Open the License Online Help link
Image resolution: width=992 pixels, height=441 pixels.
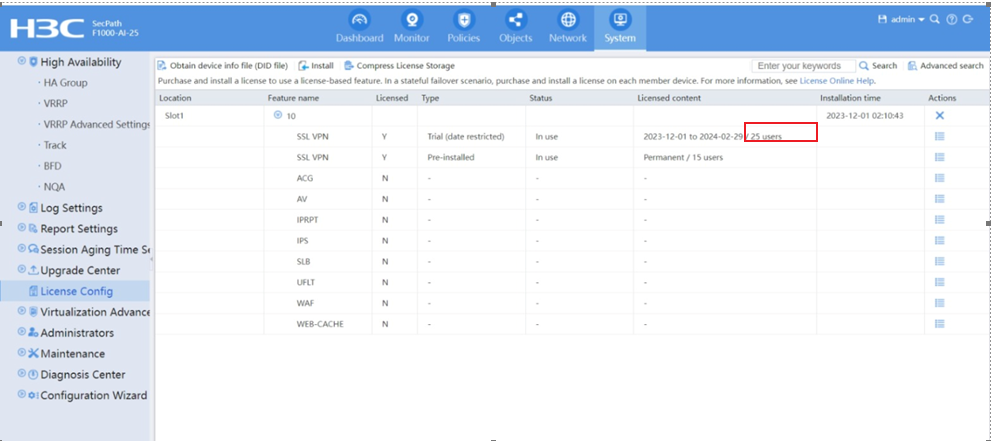click(836, 80)
